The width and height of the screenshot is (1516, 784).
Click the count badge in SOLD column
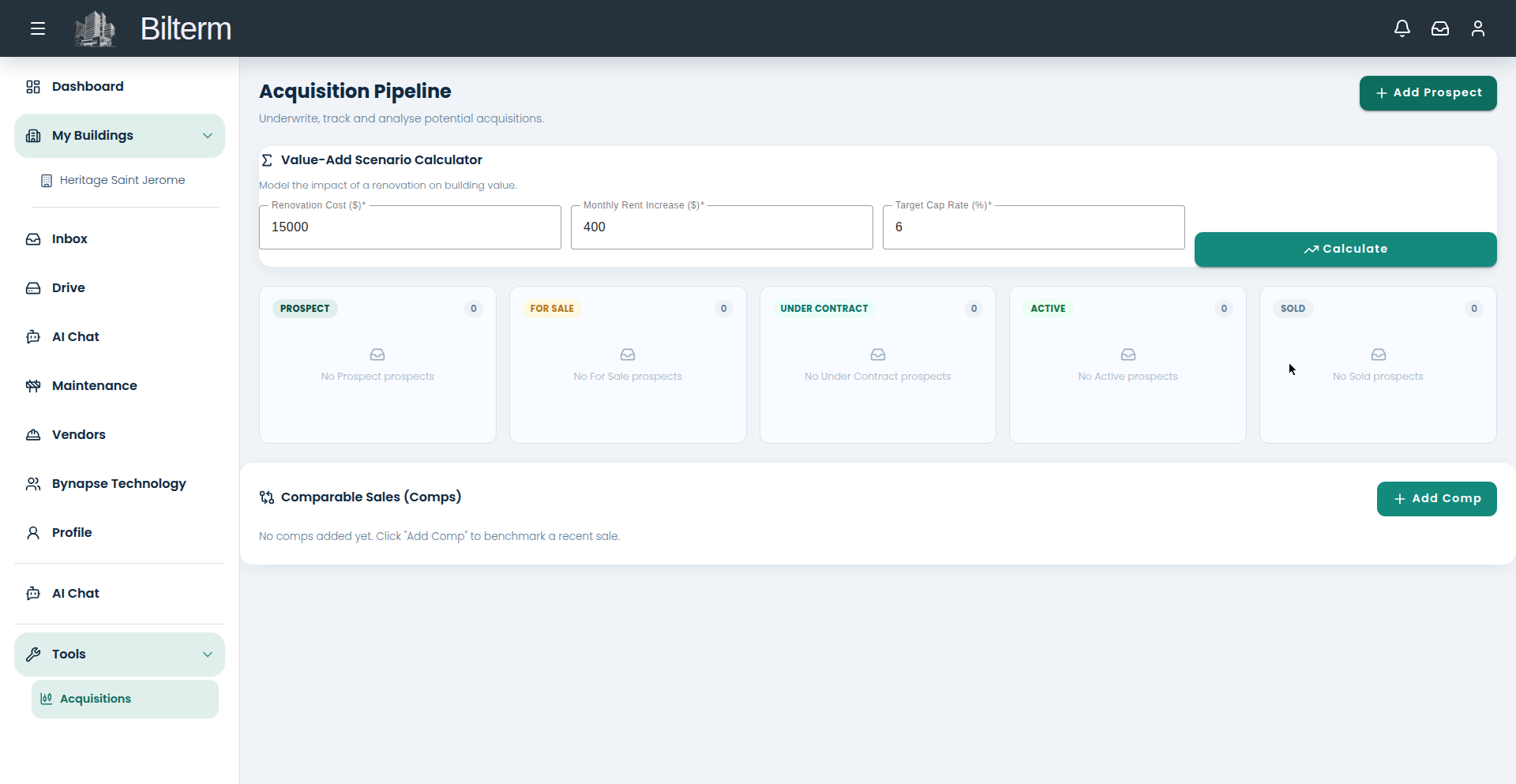click(x=1474, y=309)
